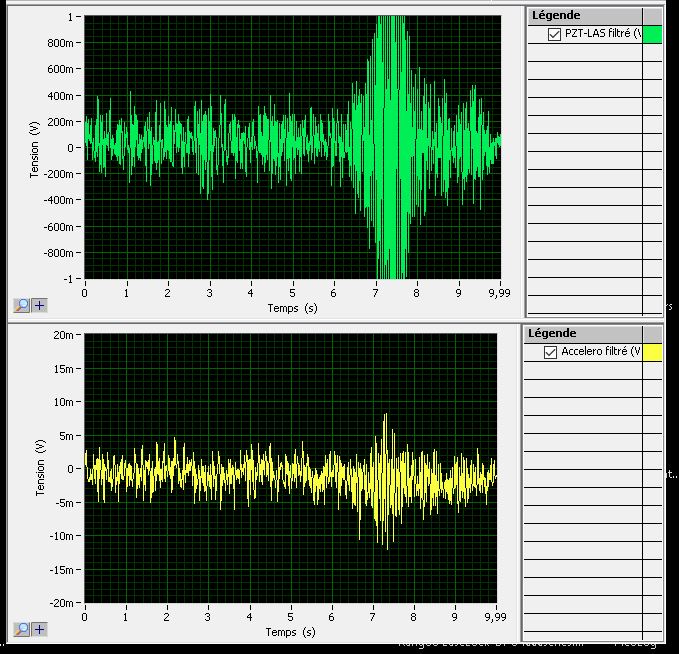Click the yellow signal peak near 7 seconds
This screenshot has width=679, height=654.
pyautogui.click(x=385, y=420)
